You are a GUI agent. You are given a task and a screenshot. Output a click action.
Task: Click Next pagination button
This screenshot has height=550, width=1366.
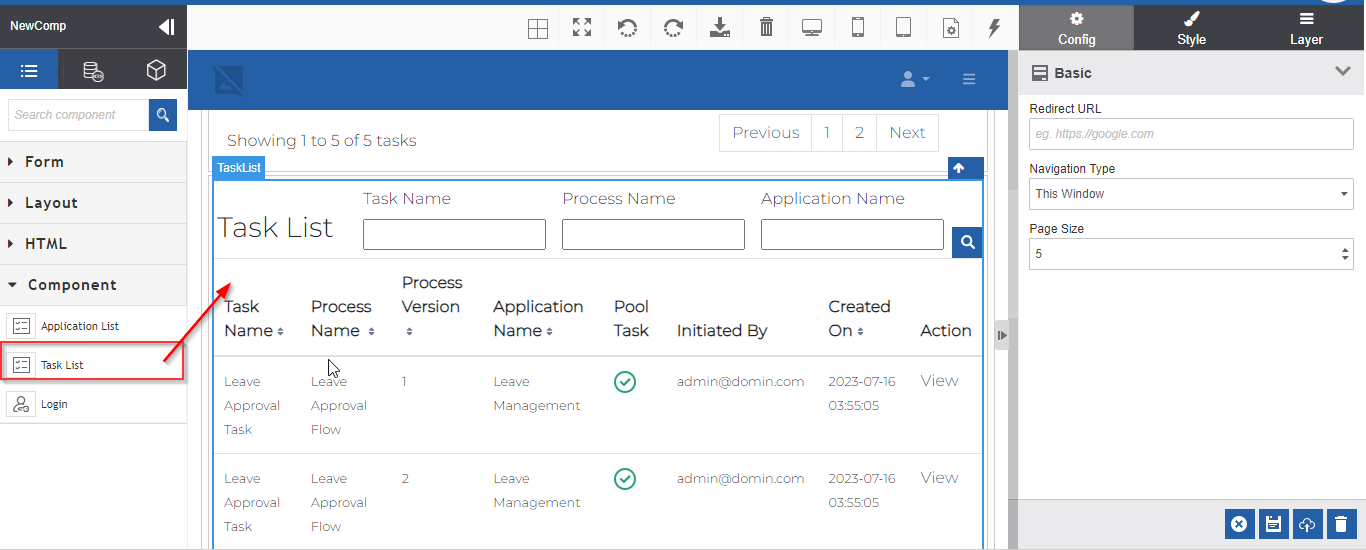907,132
